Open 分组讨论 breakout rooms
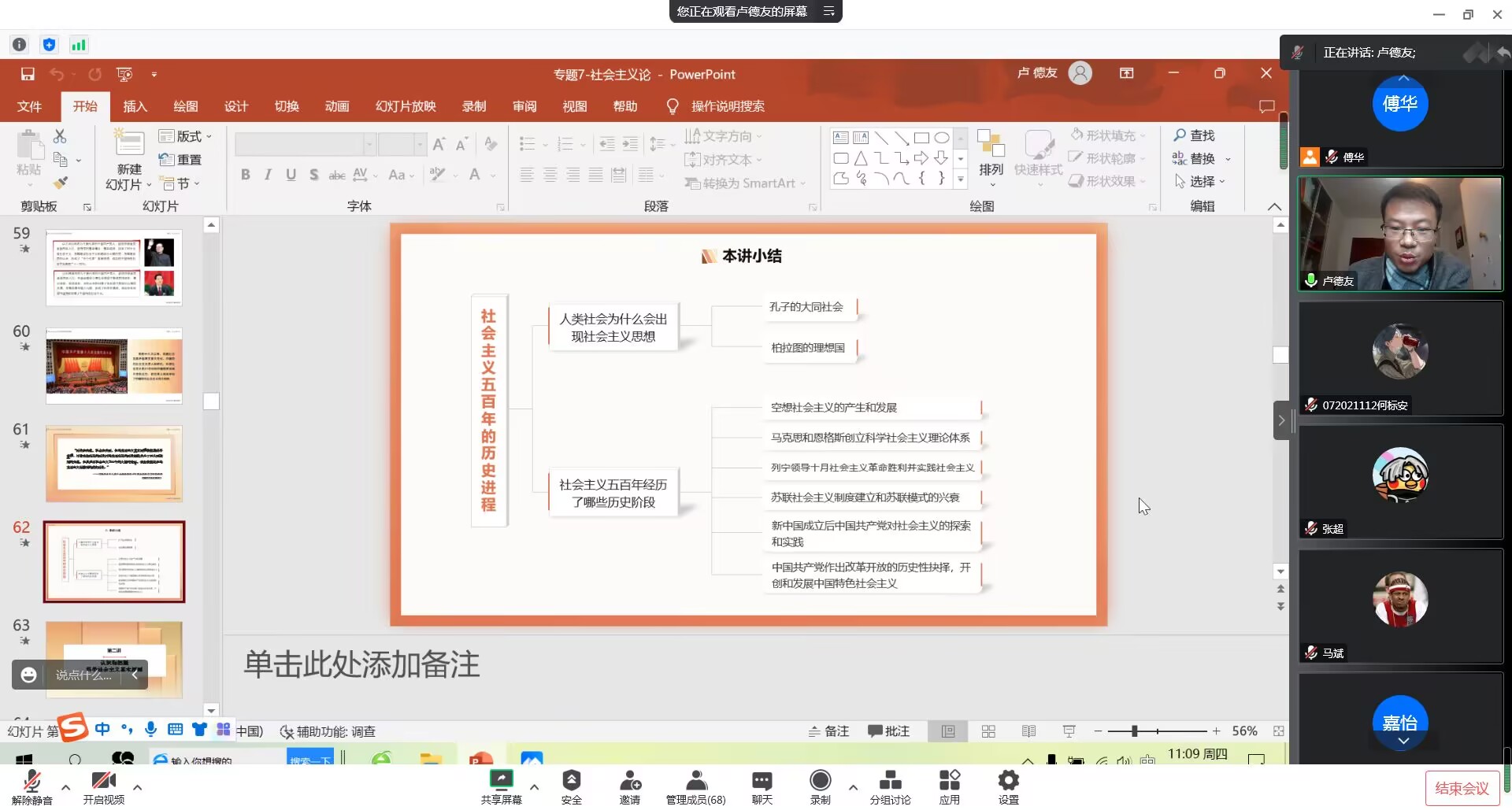 click(891, 787)
